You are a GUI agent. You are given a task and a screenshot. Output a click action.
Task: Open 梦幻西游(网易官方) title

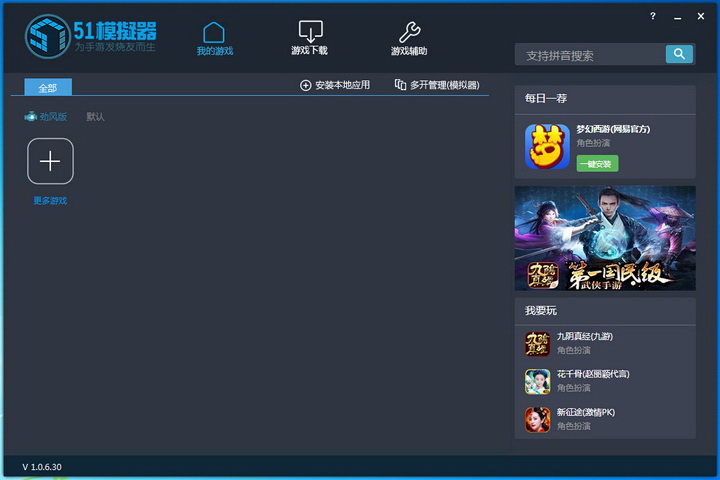pyautogui.click(x=613, y=129)
